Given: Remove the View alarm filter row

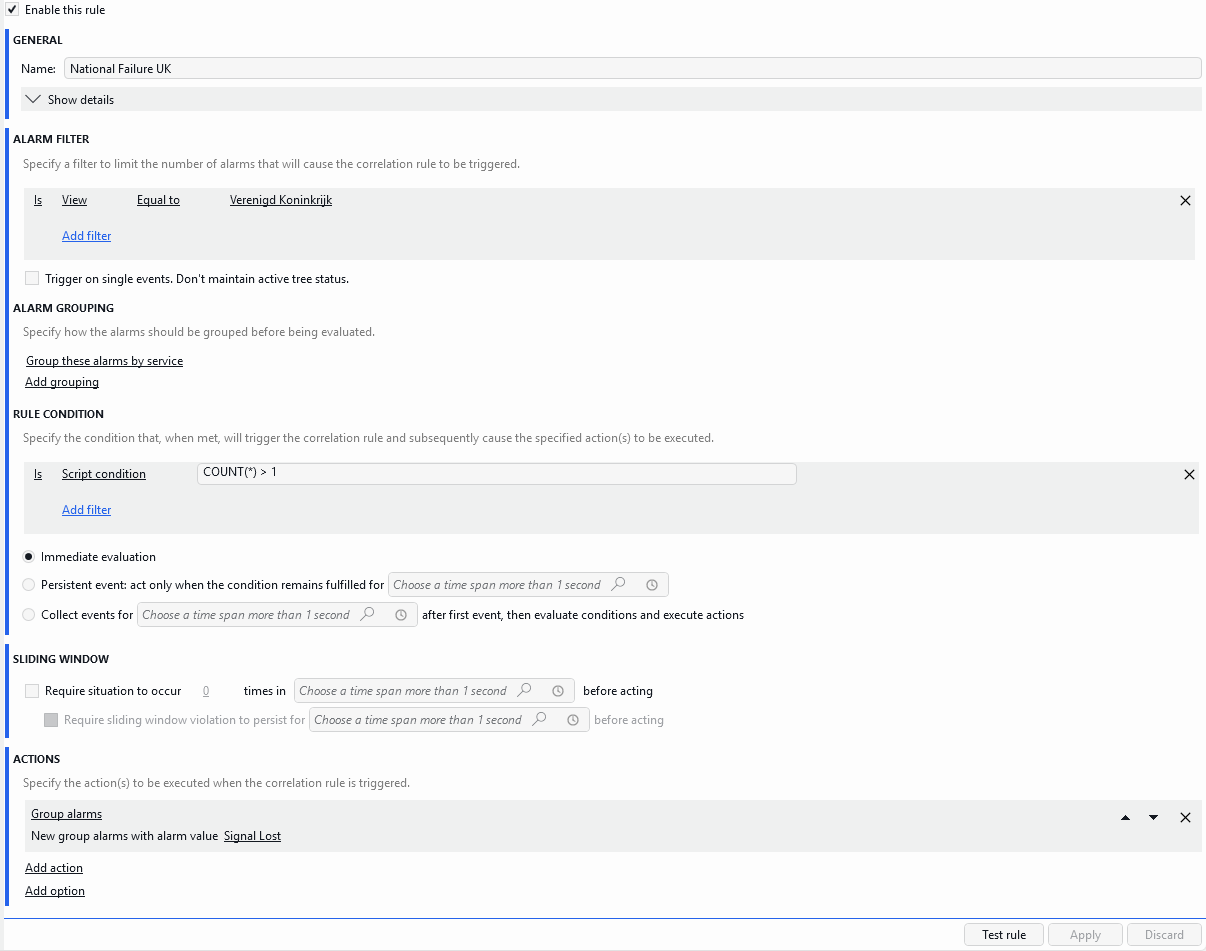Looking at the screenshot, I should (1185, 201).
